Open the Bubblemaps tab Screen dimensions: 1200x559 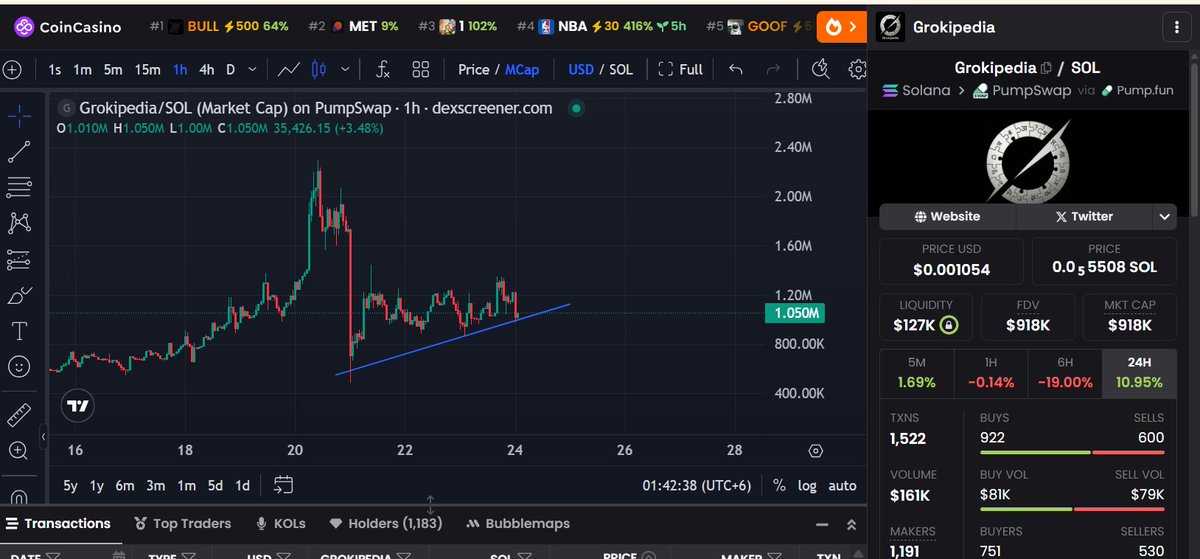click(x=518, y=523)
